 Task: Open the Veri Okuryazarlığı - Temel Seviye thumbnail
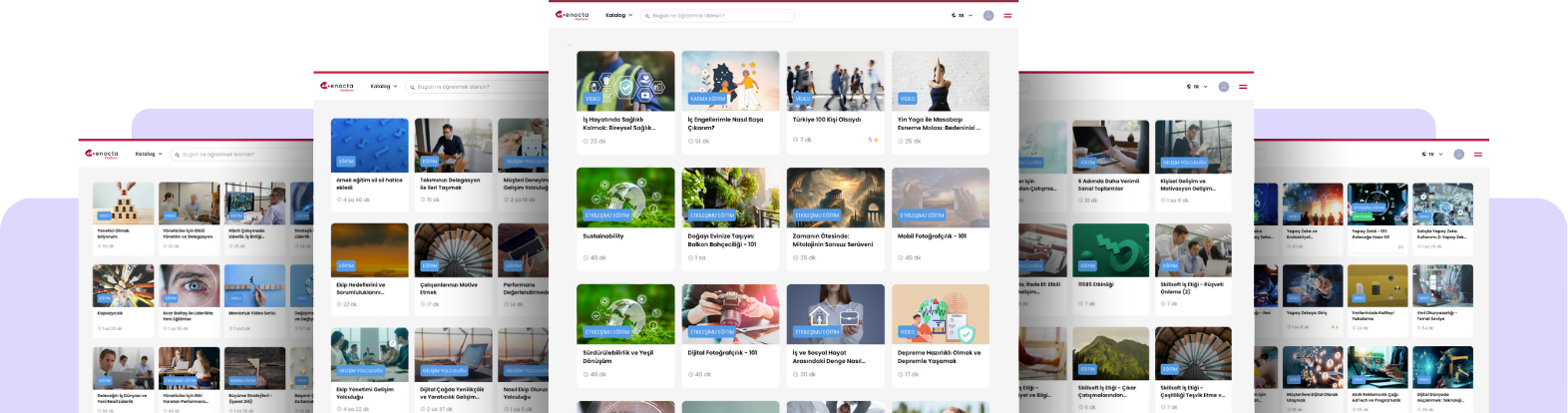(1443, 285)
